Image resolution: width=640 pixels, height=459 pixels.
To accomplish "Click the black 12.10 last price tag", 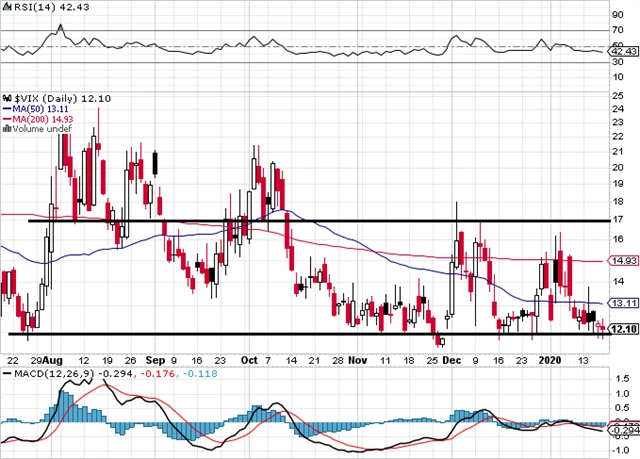I will 623,328.
